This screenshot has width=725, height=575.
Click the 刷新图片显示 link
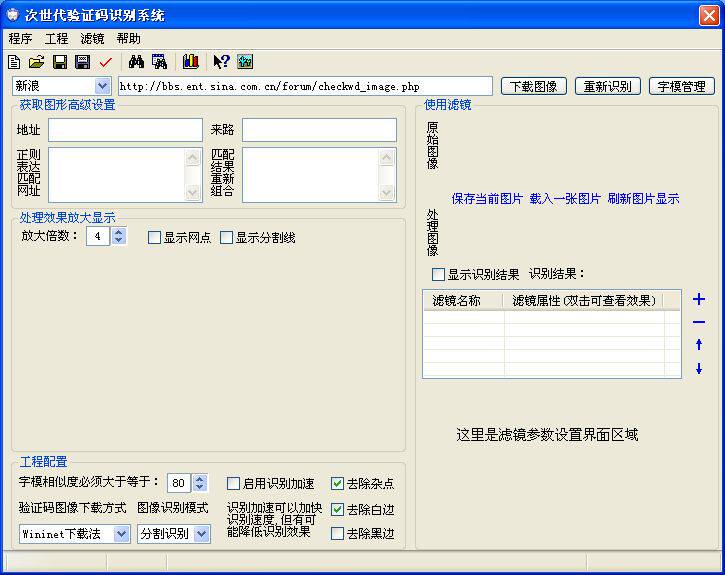pyautogui.click(x=643, y=199)
